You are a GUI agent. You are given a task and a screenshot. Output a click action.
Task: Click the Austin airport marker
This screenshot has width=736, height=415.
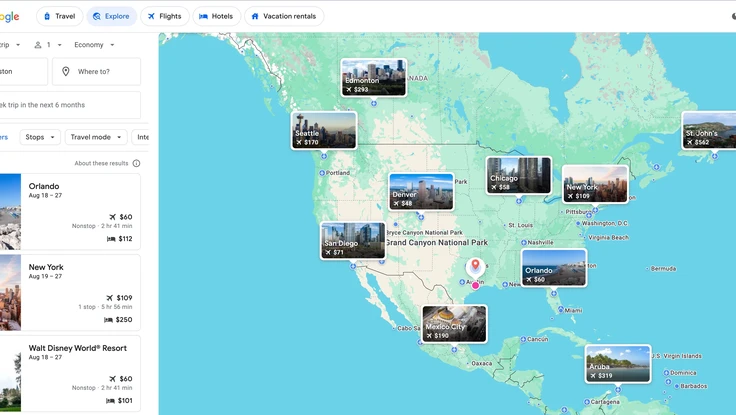coord(462,282)
